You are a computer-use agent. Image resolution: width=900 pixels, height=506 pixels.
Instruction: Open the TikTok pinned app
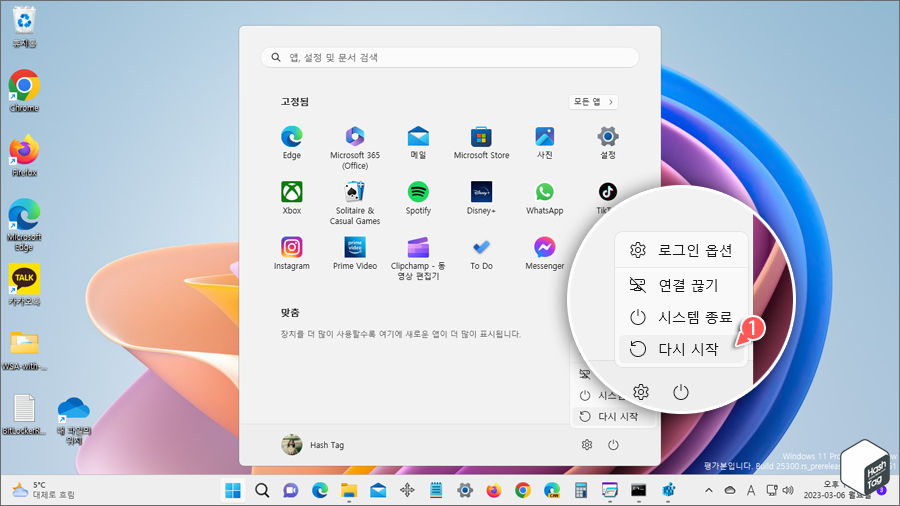pyautogui.click(x=607, y=196)
